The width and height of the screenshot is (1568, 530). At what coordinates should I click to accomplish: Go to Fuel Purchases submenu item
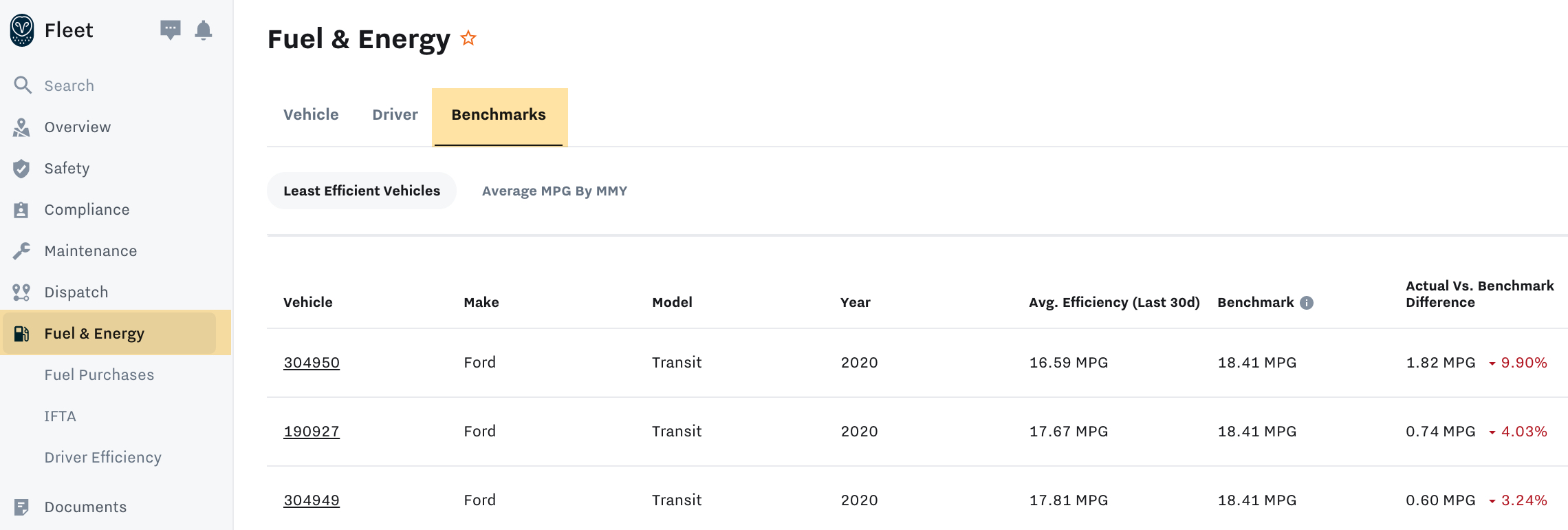(x=99, y=375)
